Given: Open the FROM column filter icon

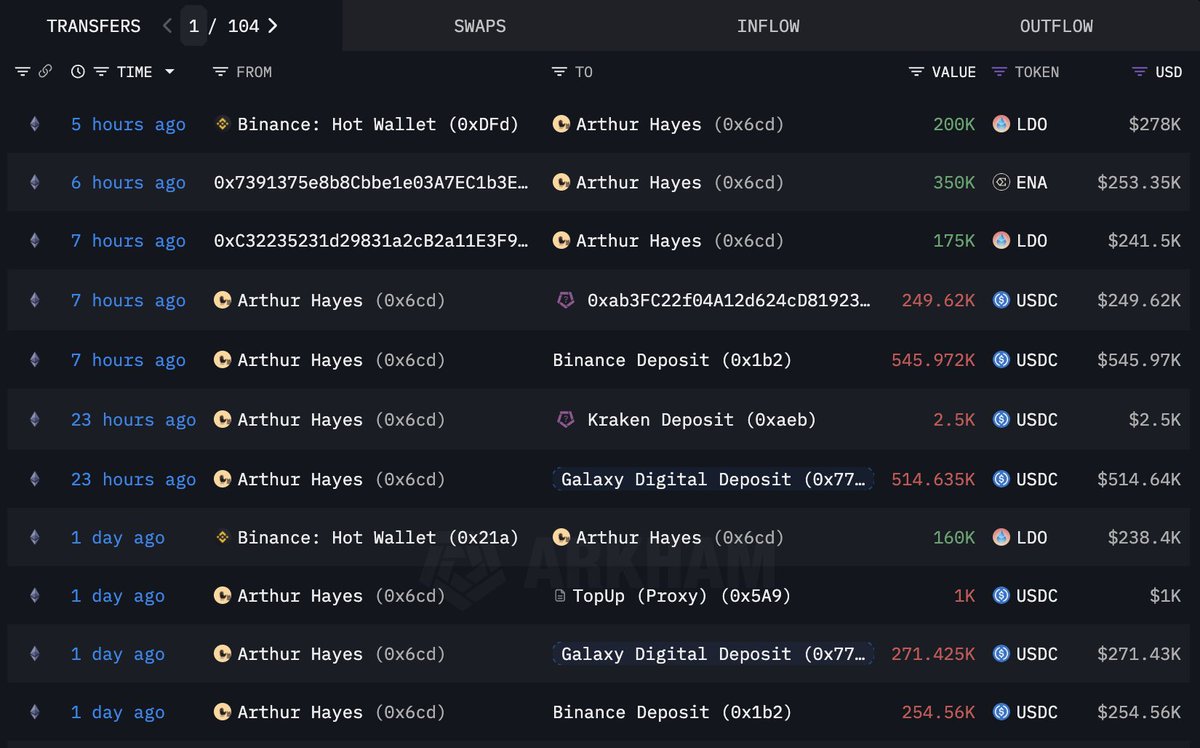Looking at the screenshot, I should [x=220, y=72].
